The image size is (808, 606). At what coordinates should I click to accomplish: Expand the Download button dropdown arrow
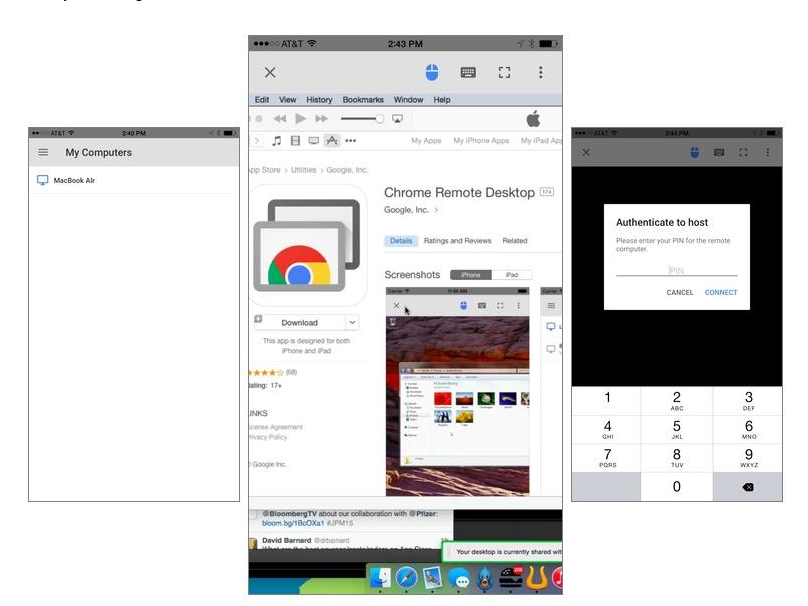[352, 323]
